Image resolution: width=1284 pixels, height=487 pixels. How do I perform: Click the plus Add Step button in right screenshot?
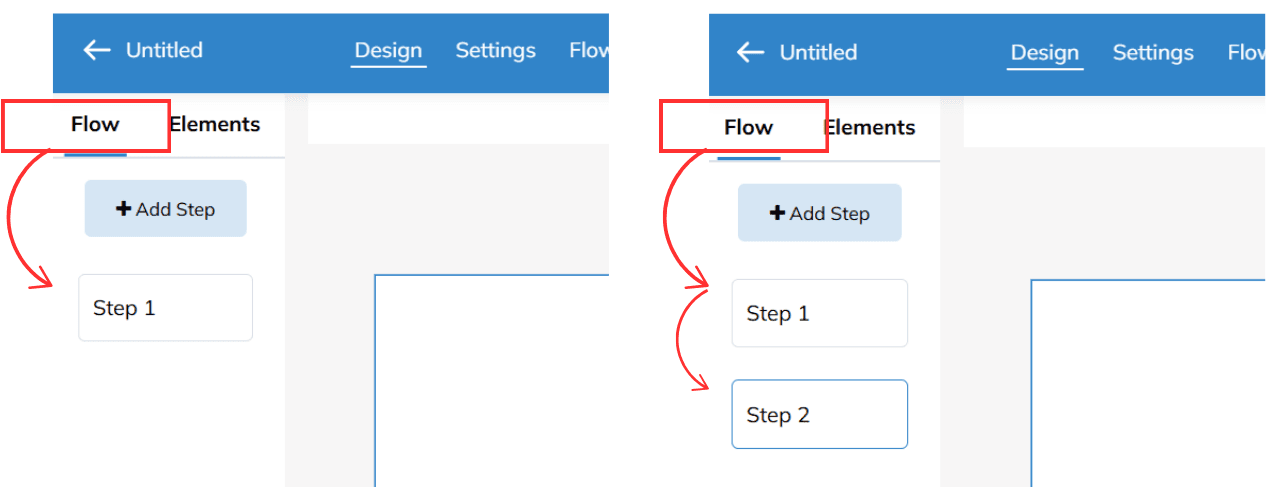(819, 213)
